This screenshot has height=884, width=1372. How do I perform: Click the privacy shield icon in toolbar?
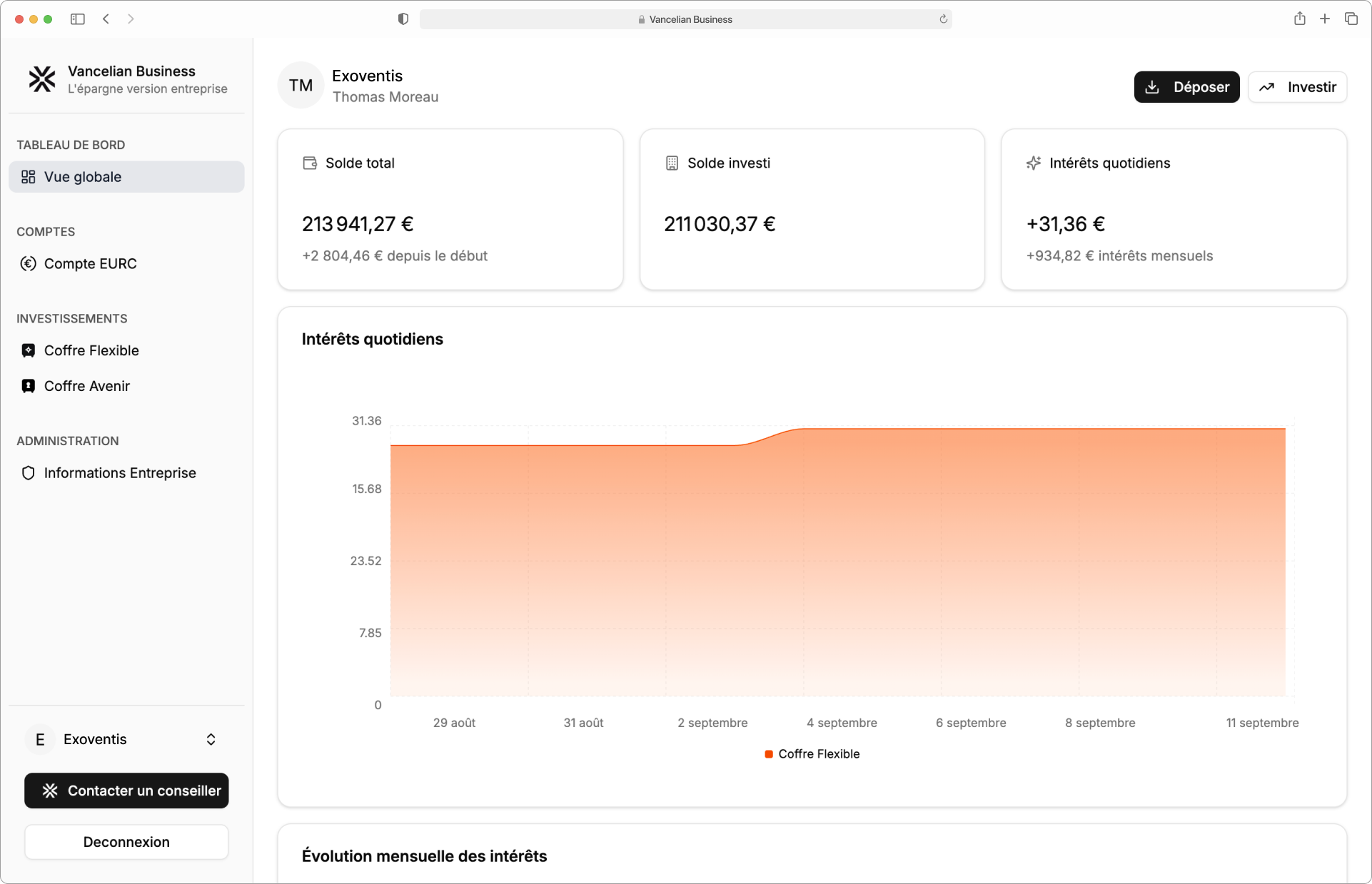pyautogui.click(x=403, y=19)
